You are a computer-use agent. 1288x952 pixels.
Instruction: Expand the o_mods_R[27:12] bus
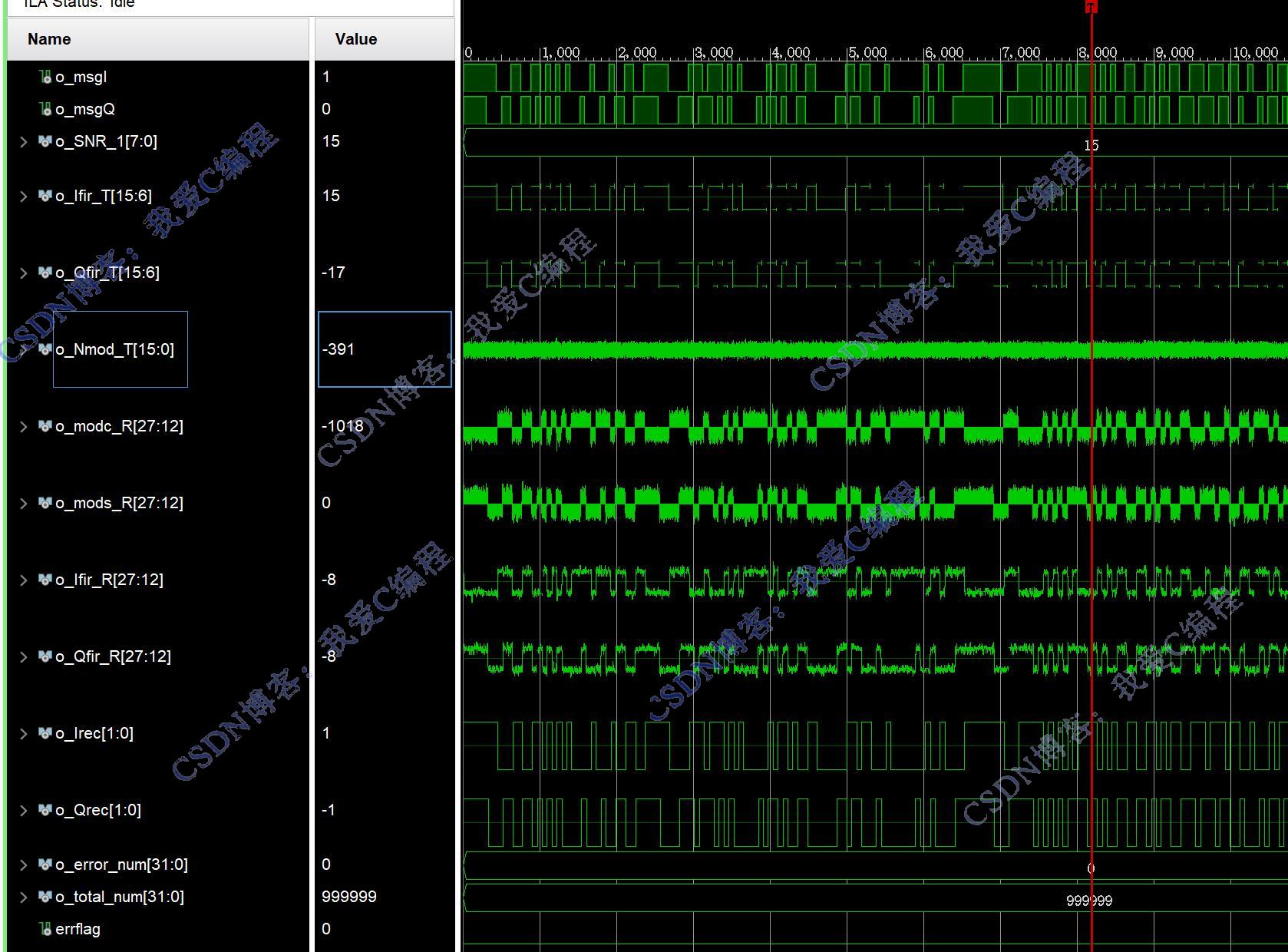point(23,503)
